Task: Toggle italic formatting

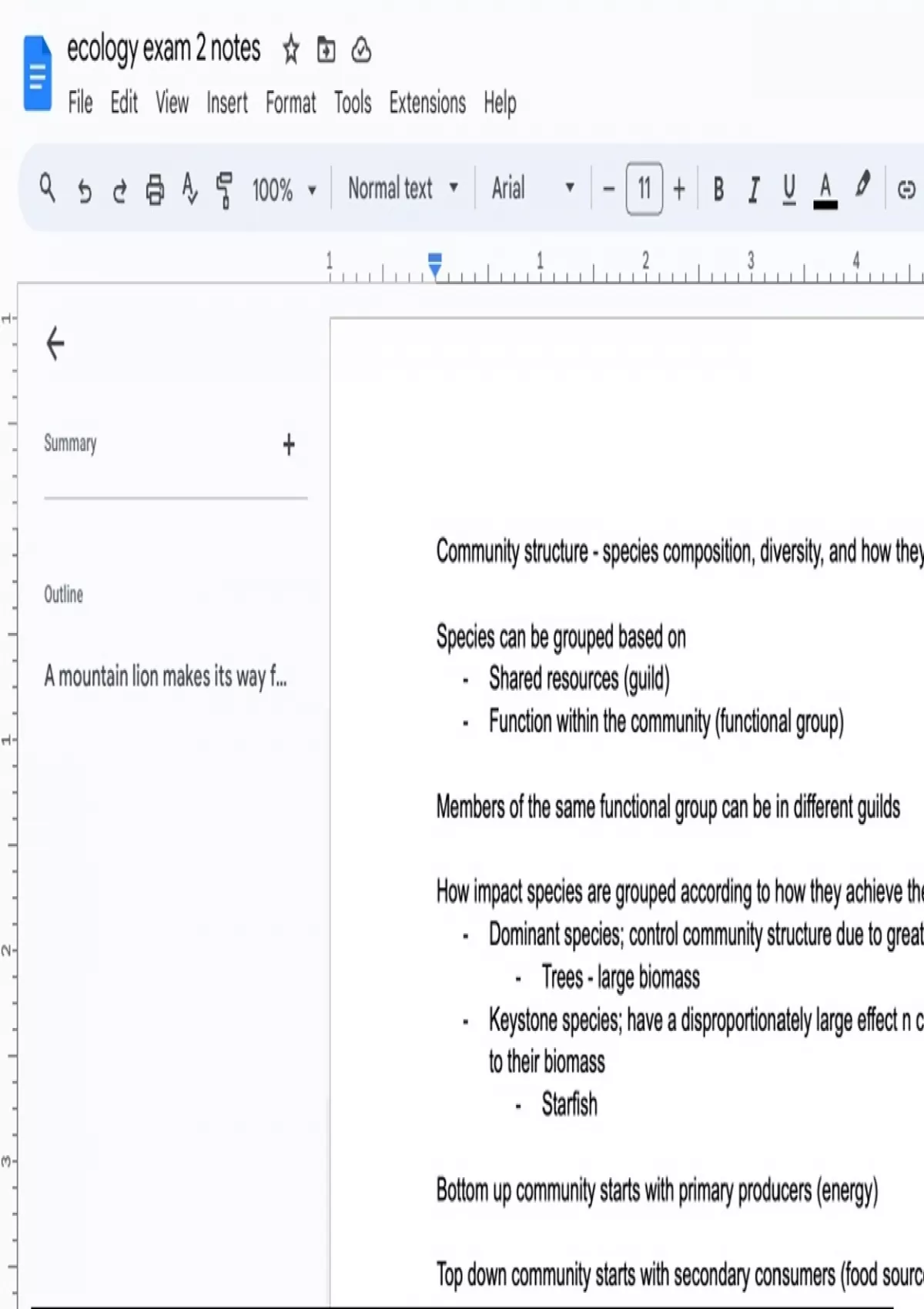Action: tap(754, 189)
